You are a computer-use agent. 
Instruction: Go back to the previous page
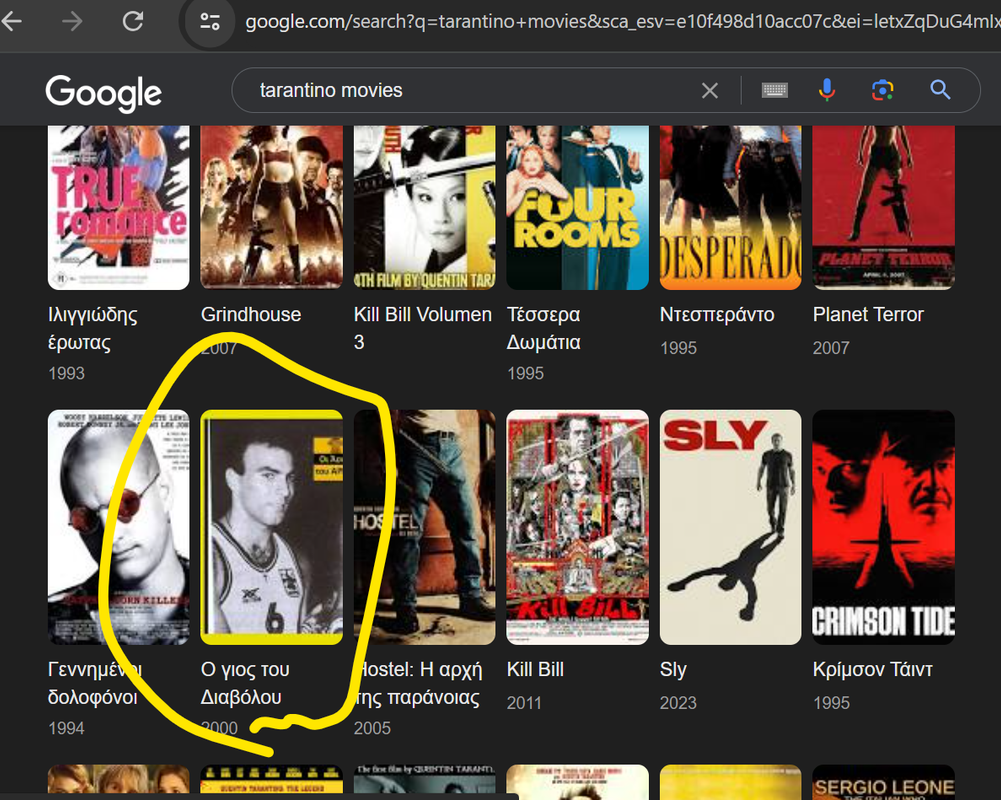coord(11,22)
